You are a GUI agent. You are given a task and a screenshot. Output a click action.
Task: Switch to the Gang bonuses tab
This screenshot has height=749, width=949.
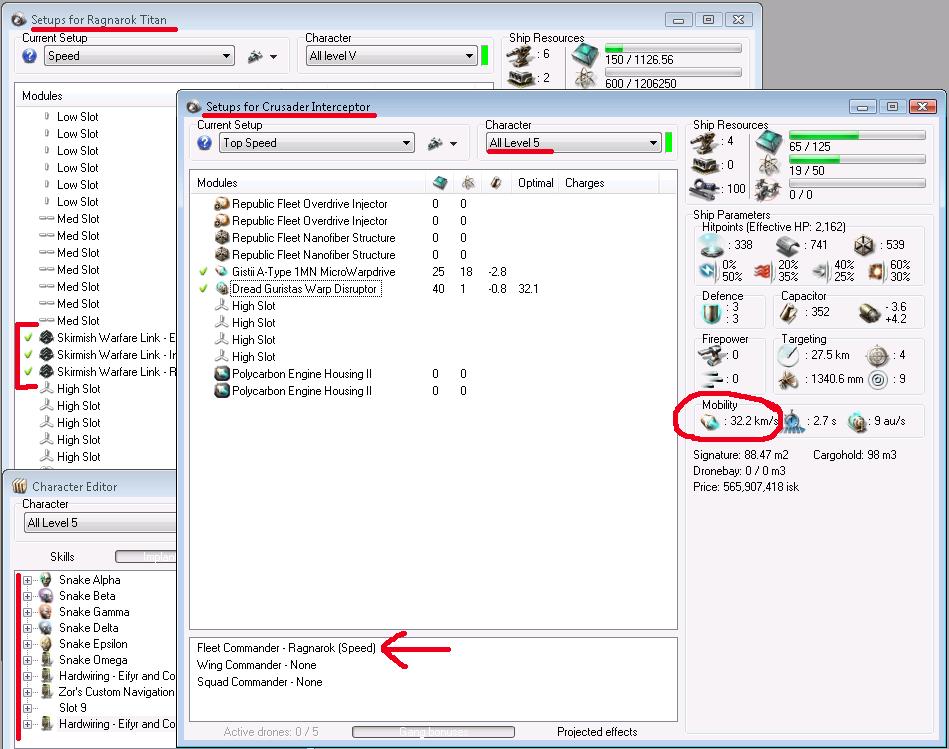(x=433, y=732)
